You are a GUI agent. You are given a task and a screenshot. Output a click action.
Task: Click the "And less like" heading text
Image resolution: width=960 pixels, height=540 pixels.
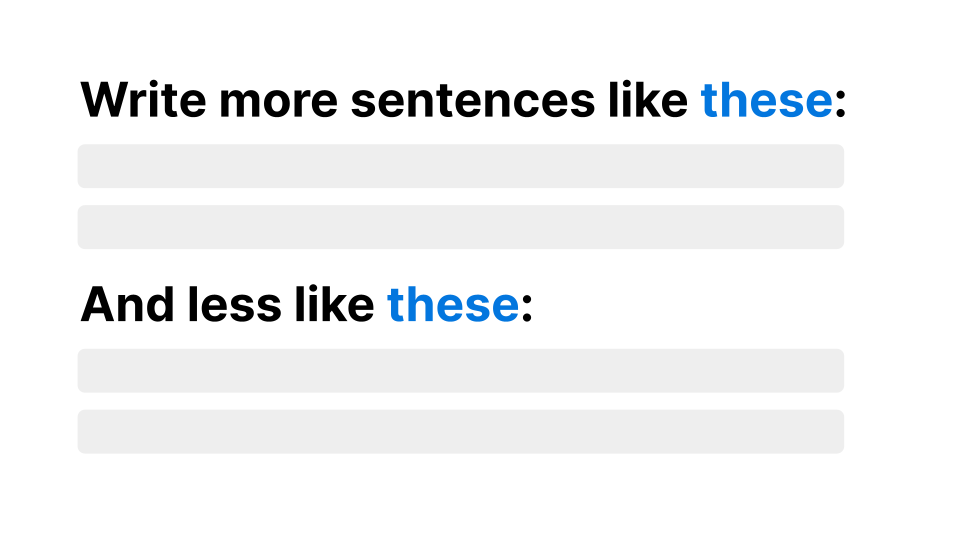[x=227, y=304]
